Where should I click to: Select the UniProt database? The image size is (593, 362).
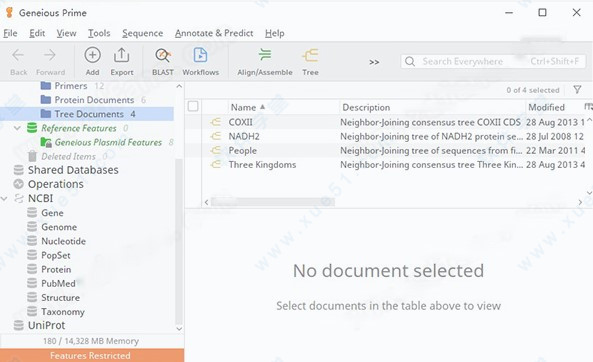click(46, 325)
